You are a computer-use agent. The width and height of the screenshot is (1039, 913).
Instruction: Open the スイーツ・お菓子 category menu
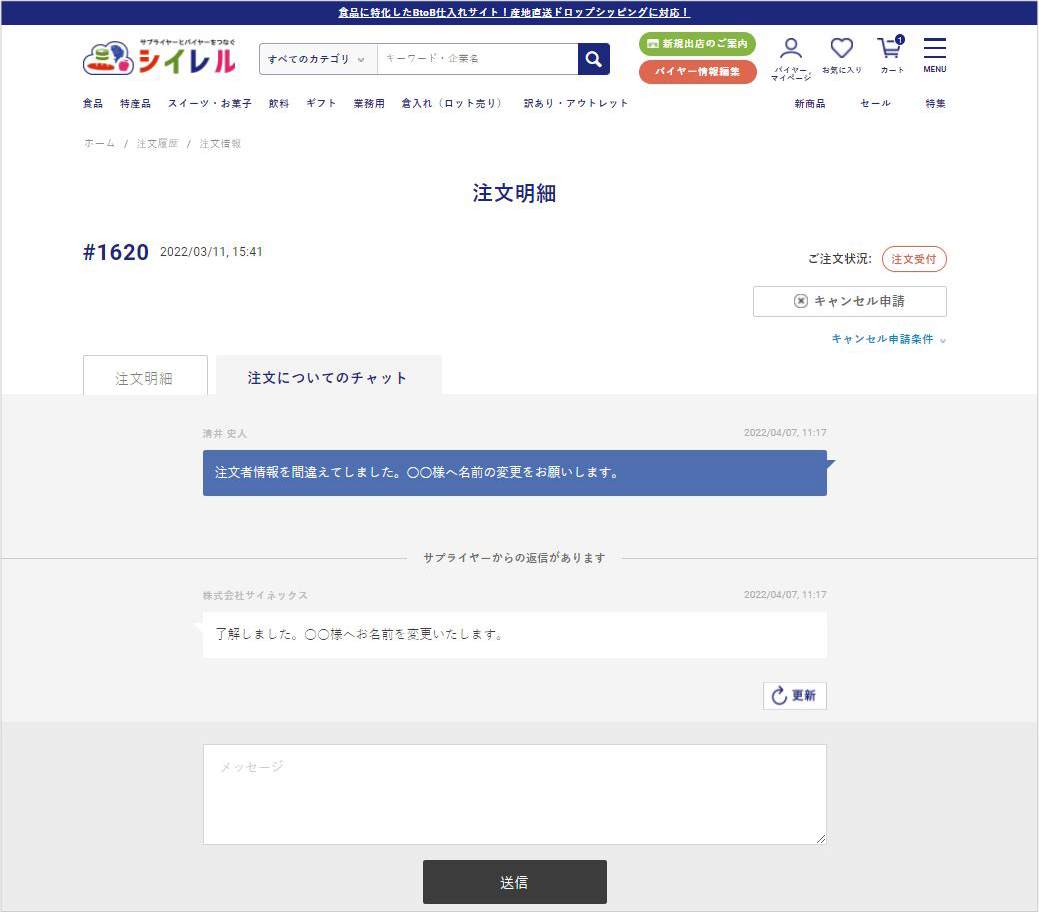point(209,103)
